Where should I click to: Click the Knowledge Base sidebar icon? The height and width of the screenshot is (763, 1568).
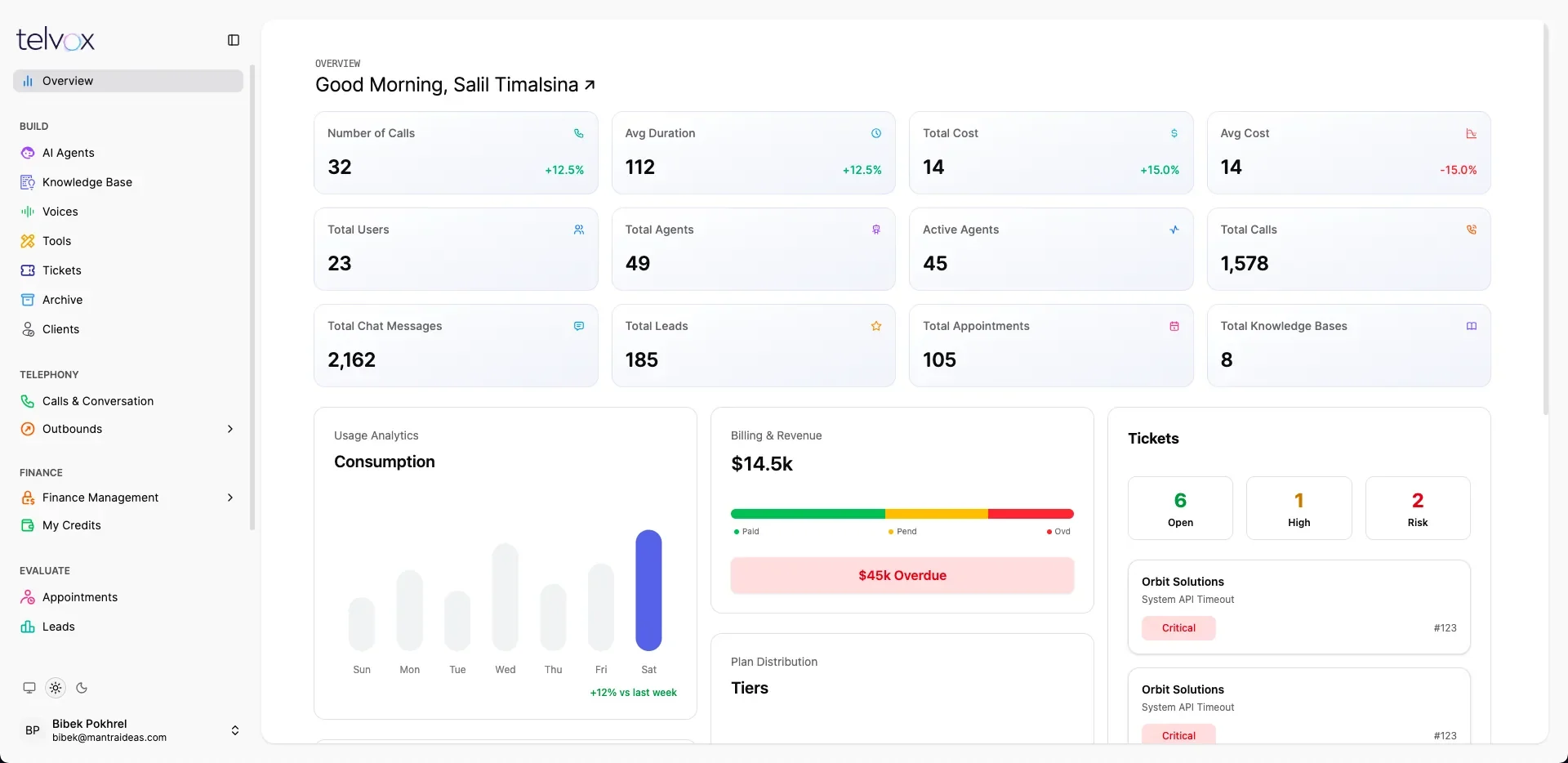(28, 182)
